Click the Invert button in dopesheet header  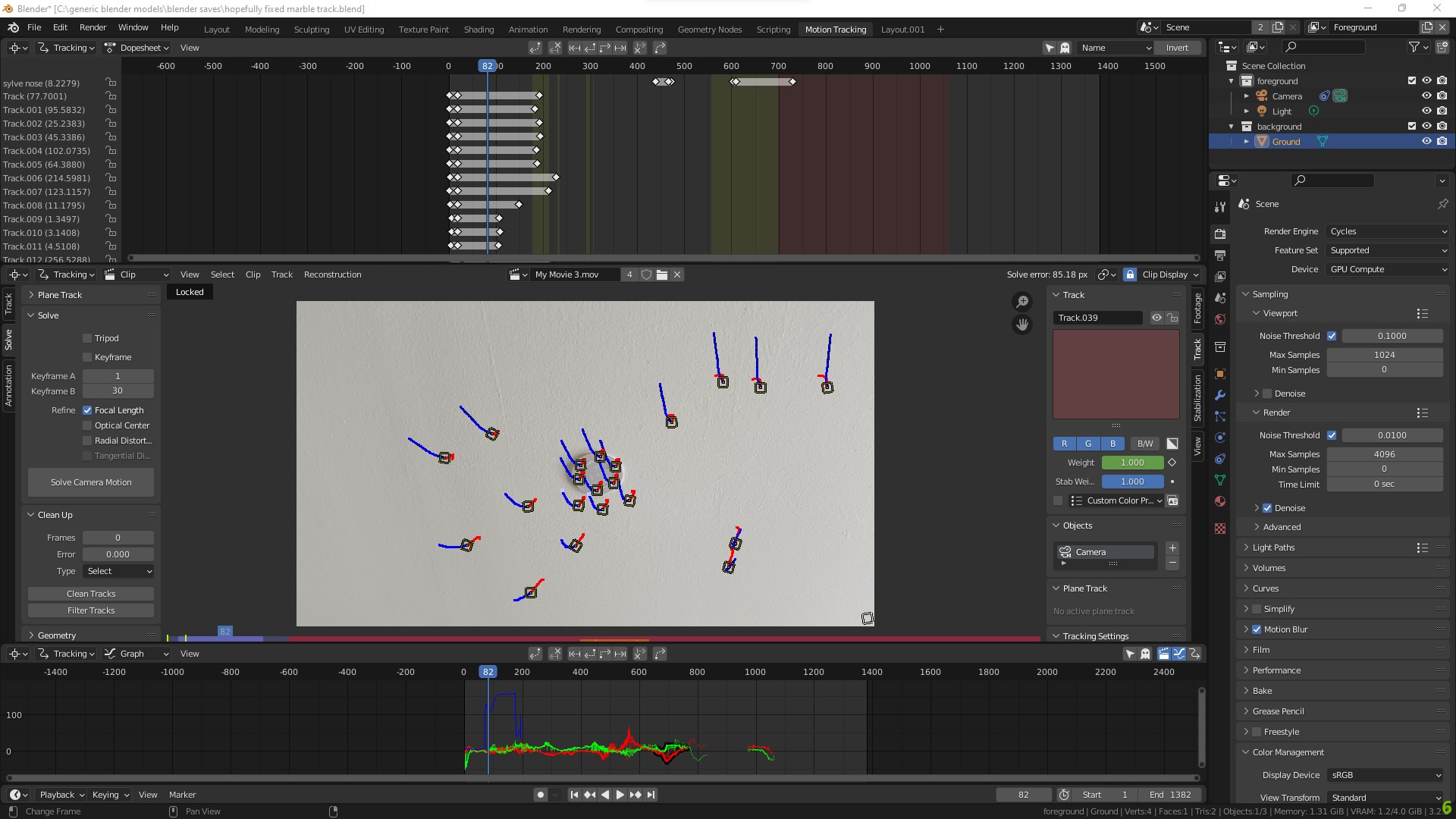tap(1177, 48)
